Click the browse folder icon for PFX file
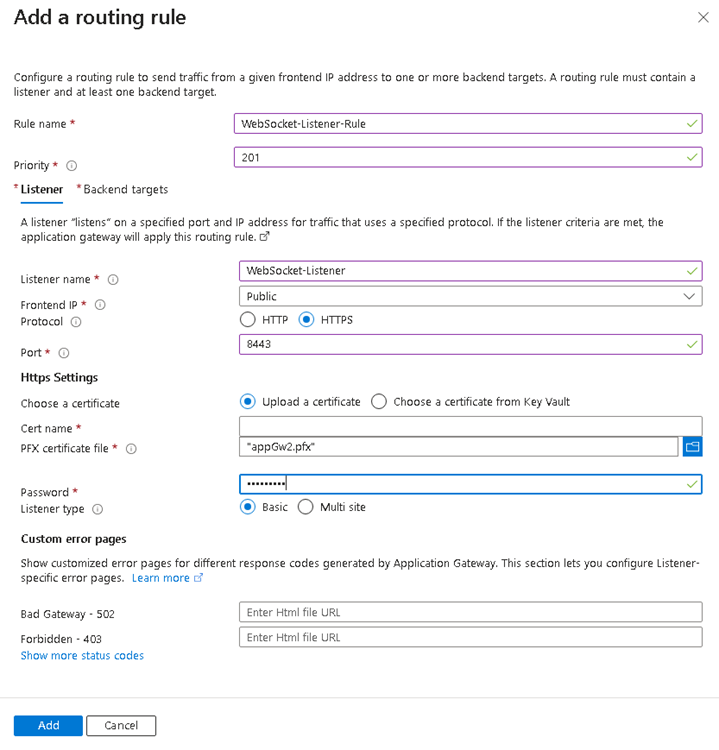719x750 pixels. 692,447
